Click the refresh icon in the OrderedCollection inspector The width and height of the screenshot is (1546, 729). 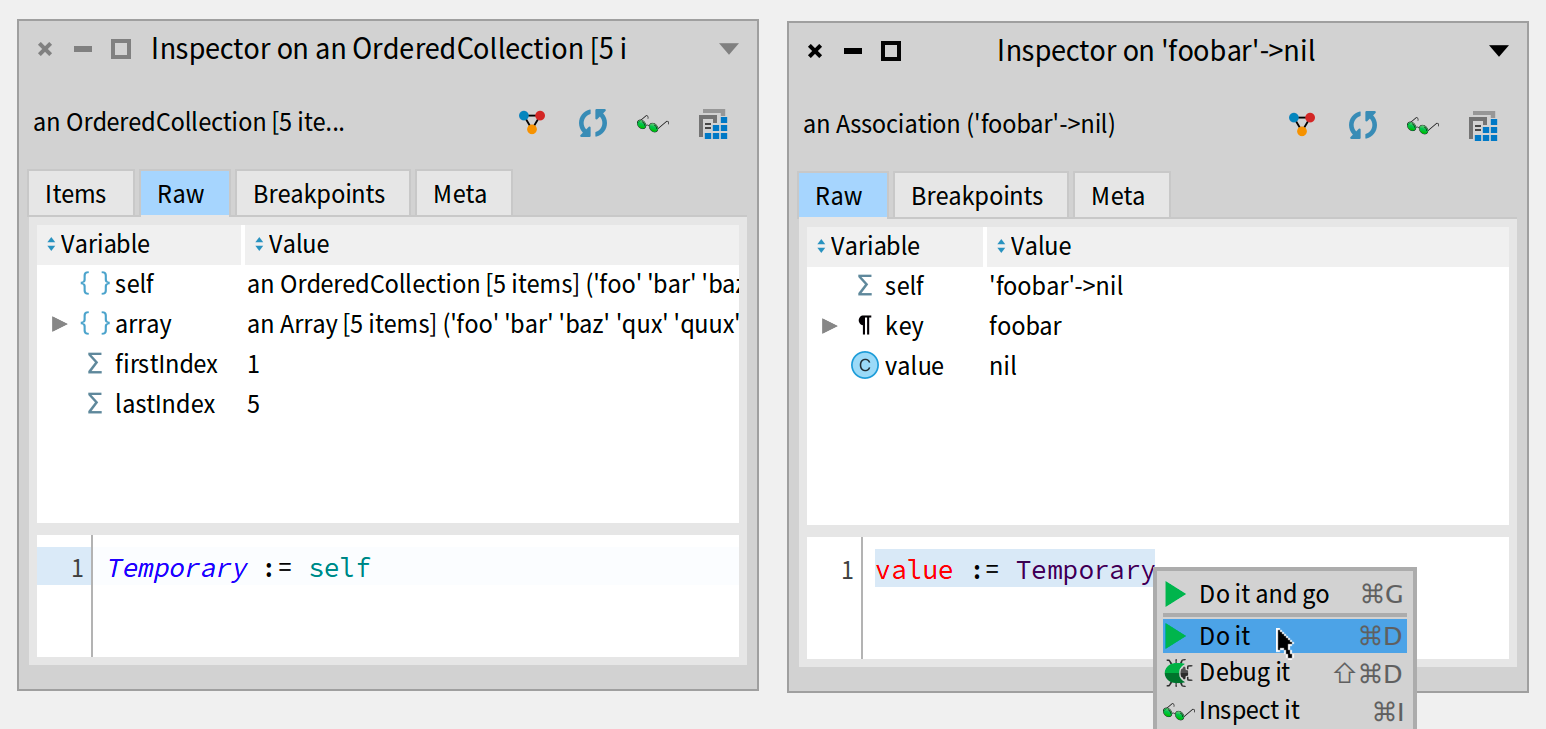(592, 124)
